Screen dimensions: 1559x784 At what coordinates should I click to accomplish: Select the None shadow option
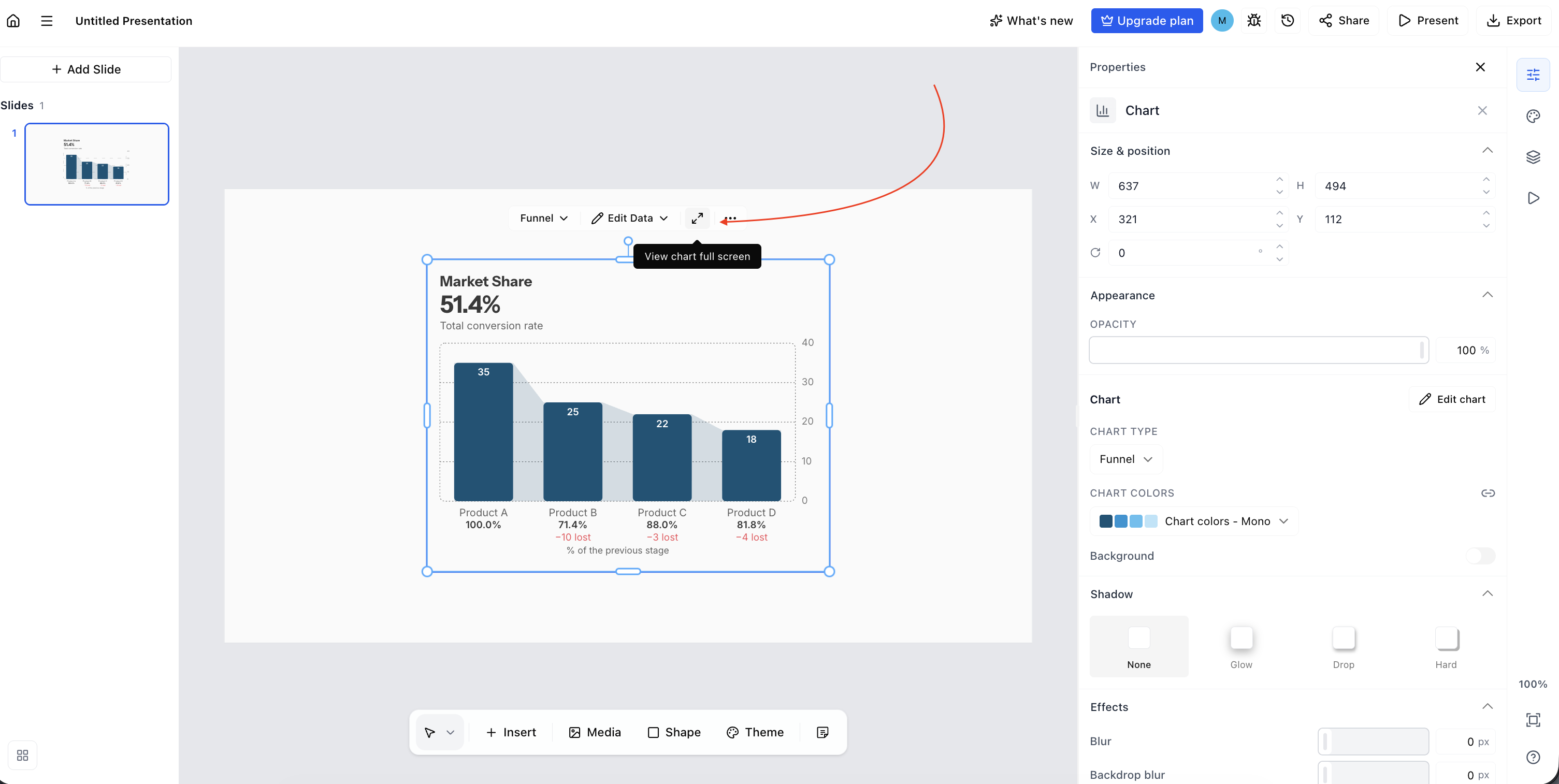point(1139,647)
